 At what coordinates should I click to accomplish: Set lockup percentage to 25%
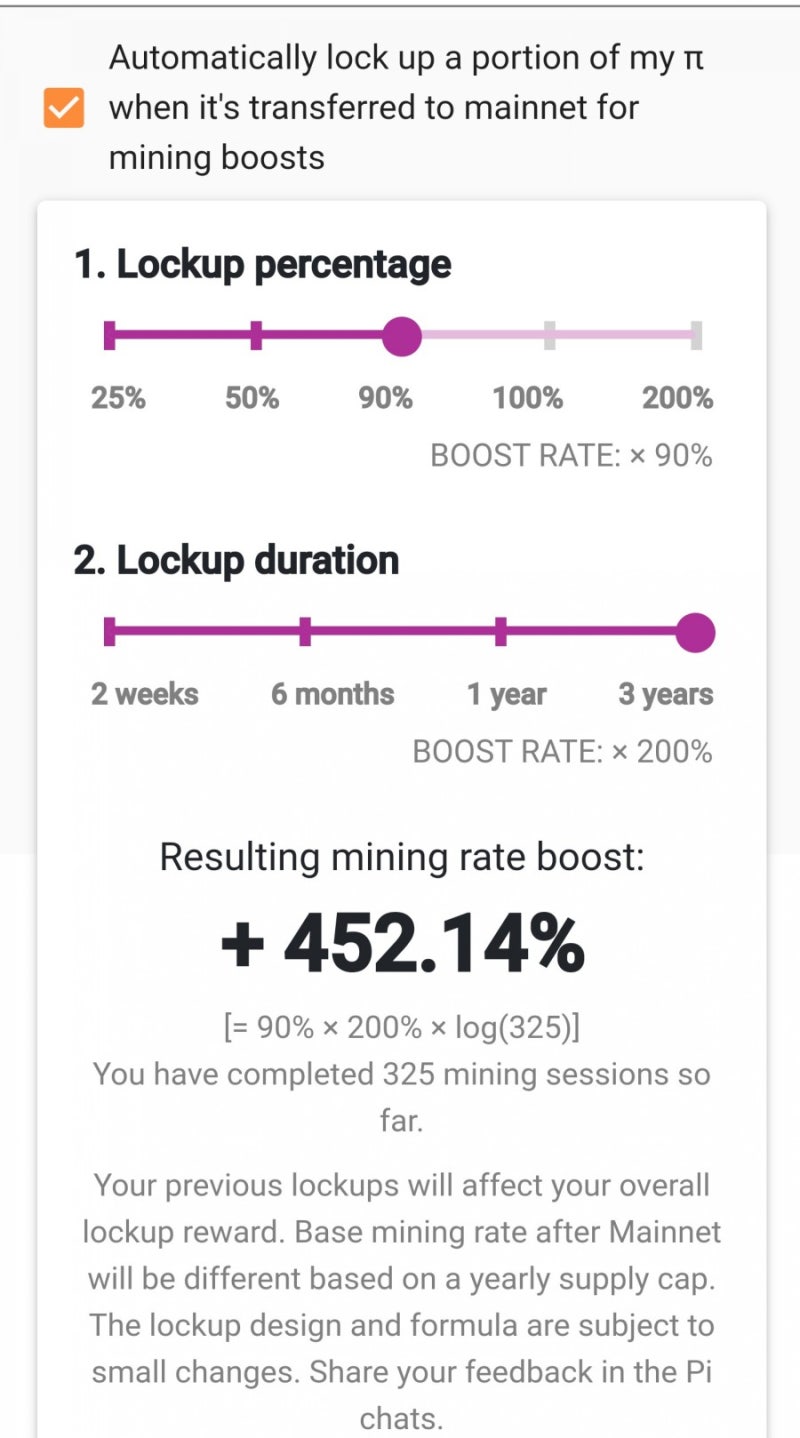coord(110,336)
